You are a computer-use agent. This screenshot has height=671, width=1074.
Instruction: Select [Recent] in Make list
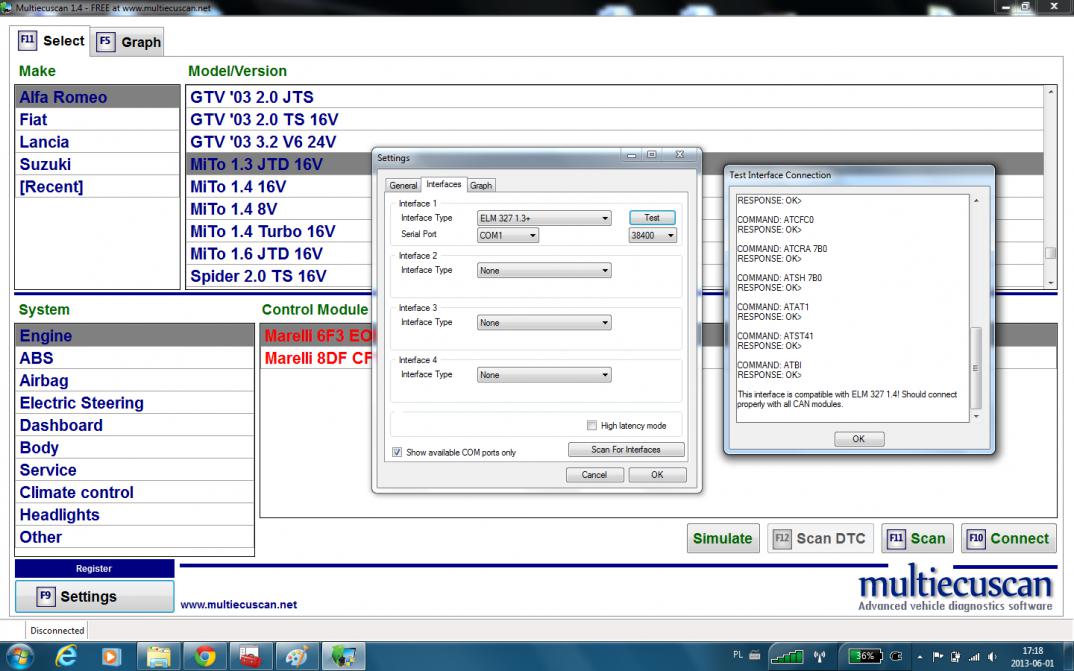(x=97, y=187)
